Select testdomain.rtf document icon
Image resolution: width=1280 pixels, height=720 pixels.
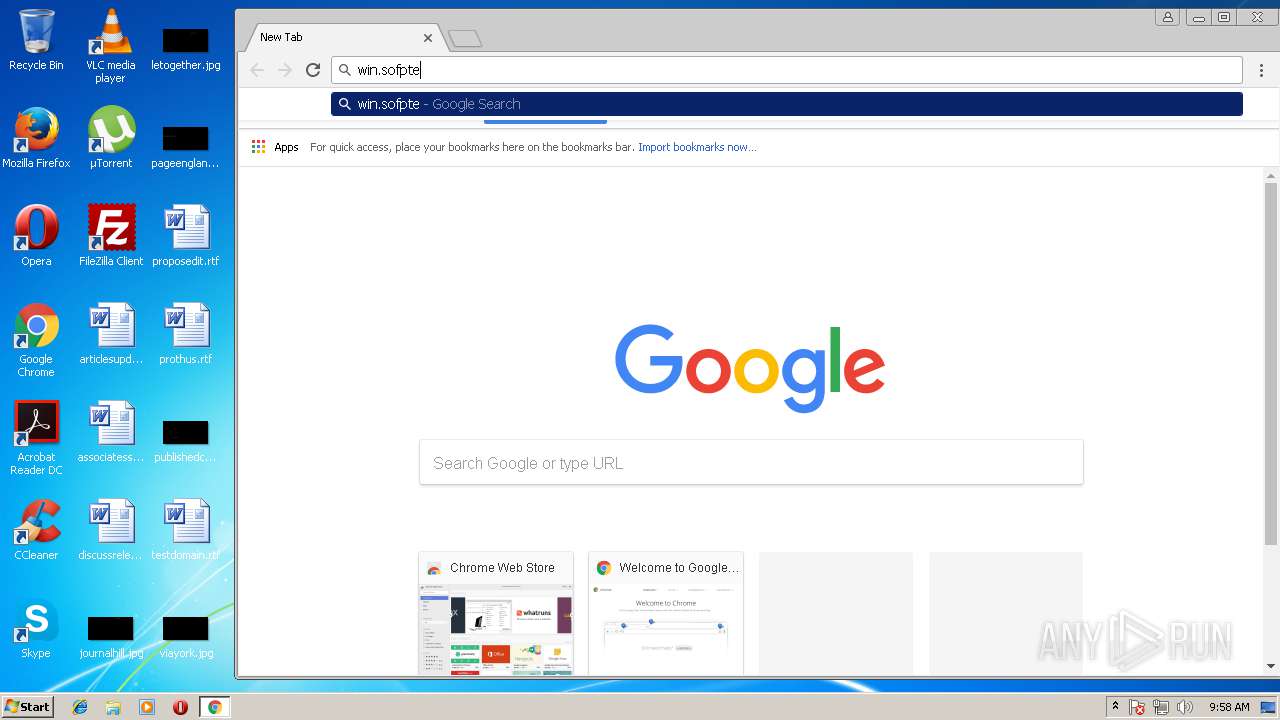tap(185, 530)
